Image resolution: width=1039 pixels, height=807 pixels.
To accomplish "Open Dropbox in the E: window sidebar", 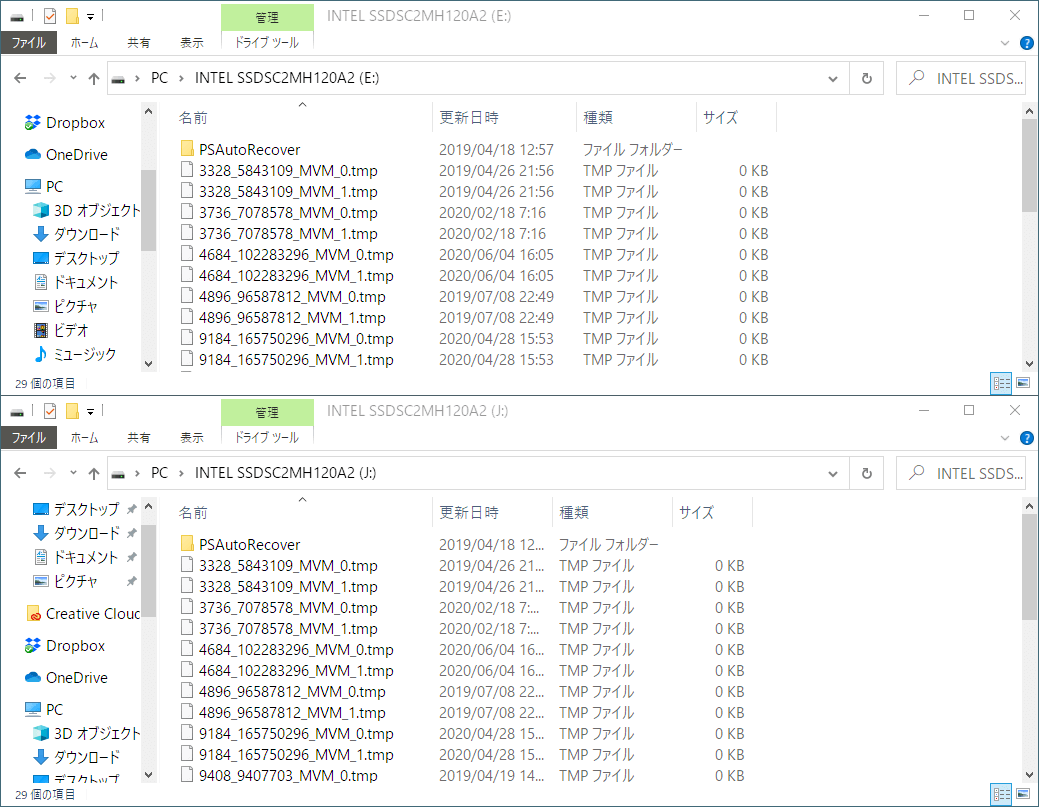I will tap(65, 123).
